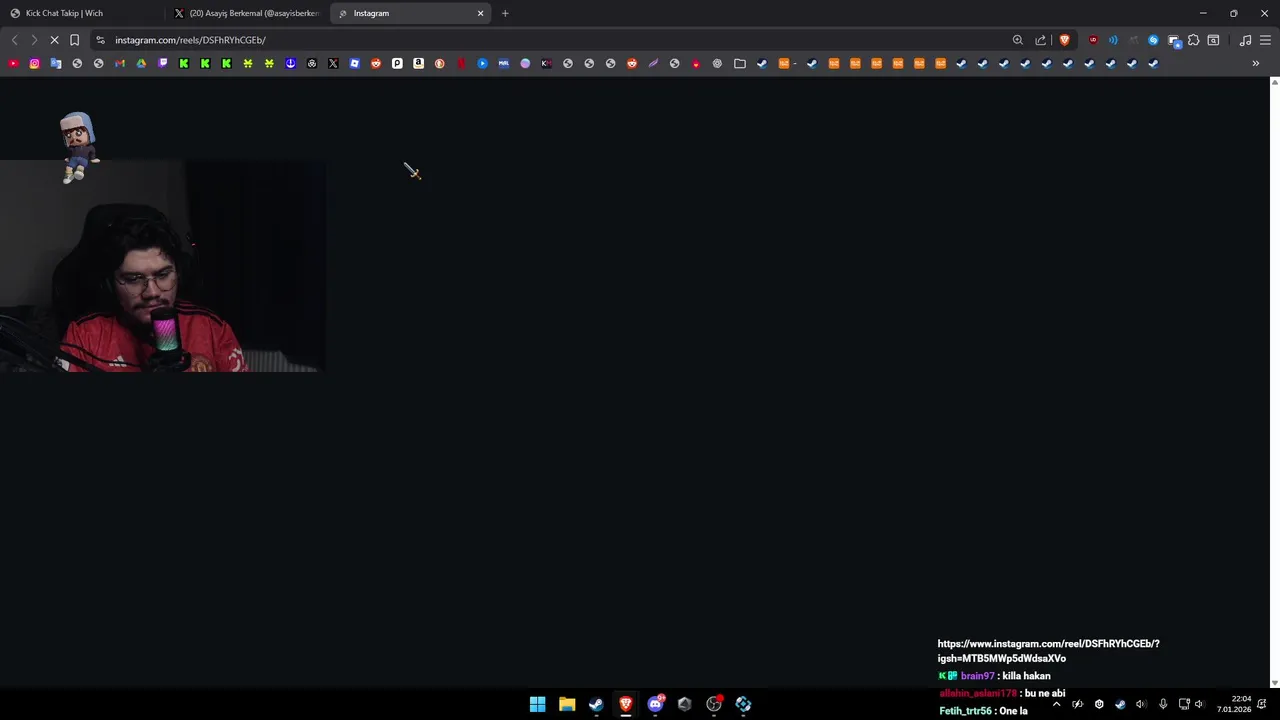Open the uBlock Origin extension

pos(1093,40)
